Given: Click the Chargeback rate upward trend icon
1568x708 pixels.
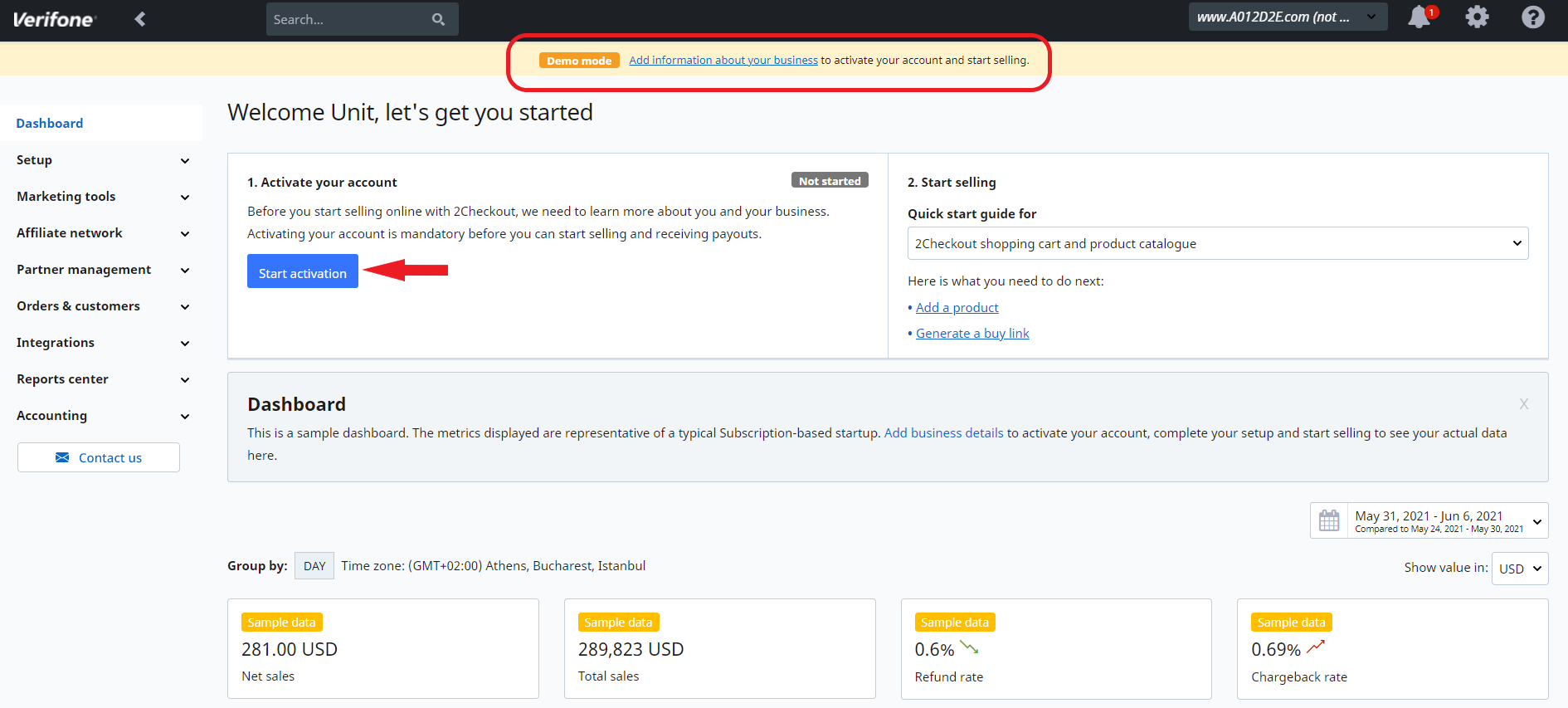Looking at the screenshot, I should click(x=1316, y=647).
